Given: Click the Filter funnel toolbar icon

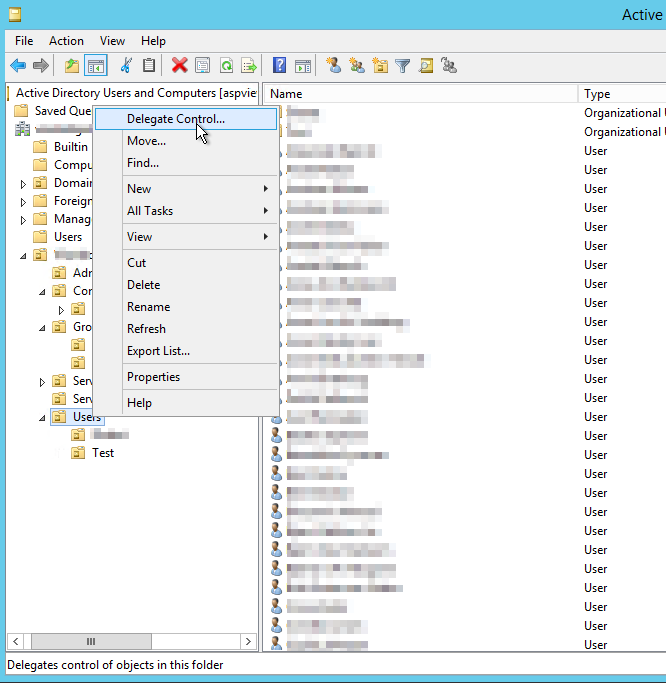Looking at the screenshot, I should (x=403, y=66).
